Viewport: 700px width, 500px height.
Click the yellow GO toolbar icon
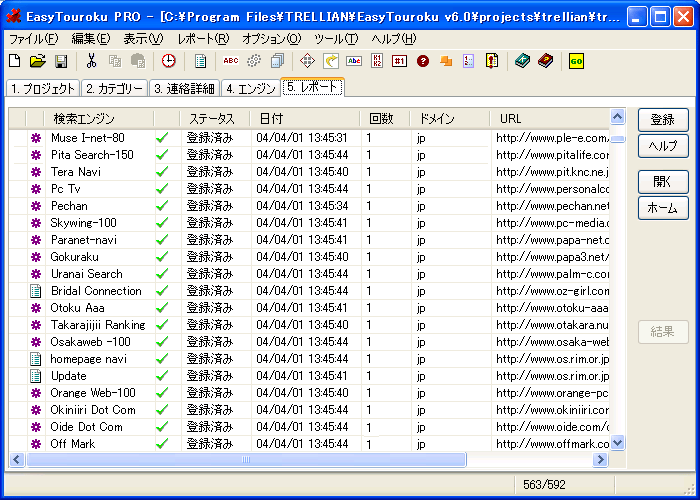point(576,61)
